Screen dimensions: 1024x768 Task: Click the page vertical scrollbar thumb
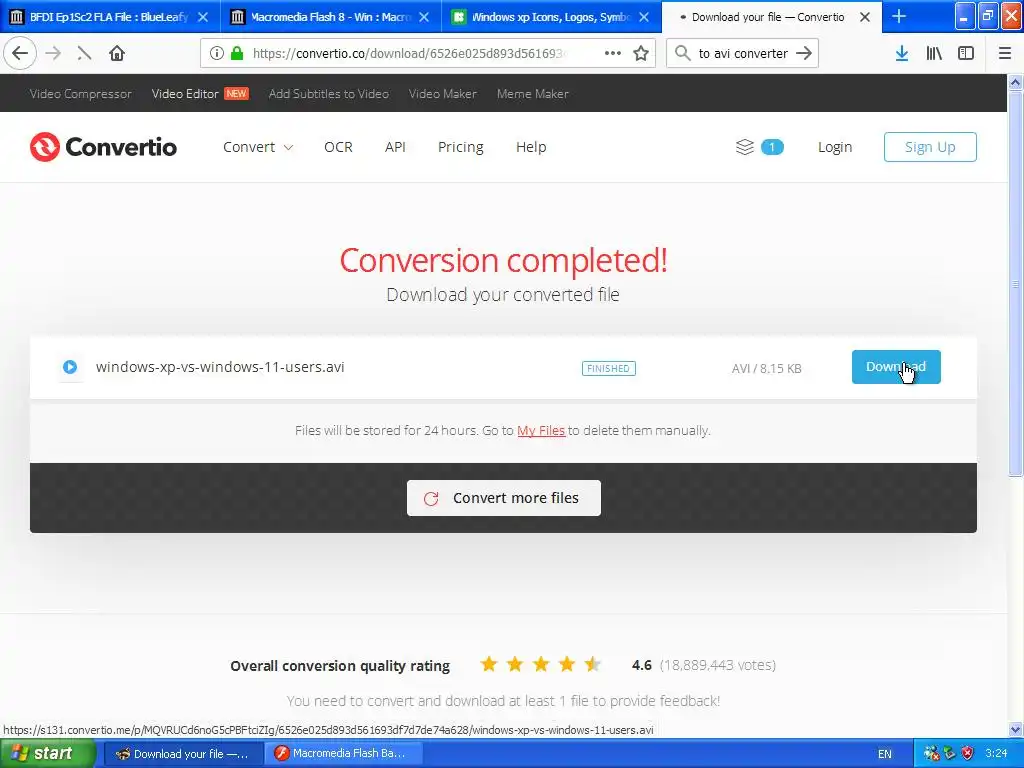click(x=1015, y=283)
